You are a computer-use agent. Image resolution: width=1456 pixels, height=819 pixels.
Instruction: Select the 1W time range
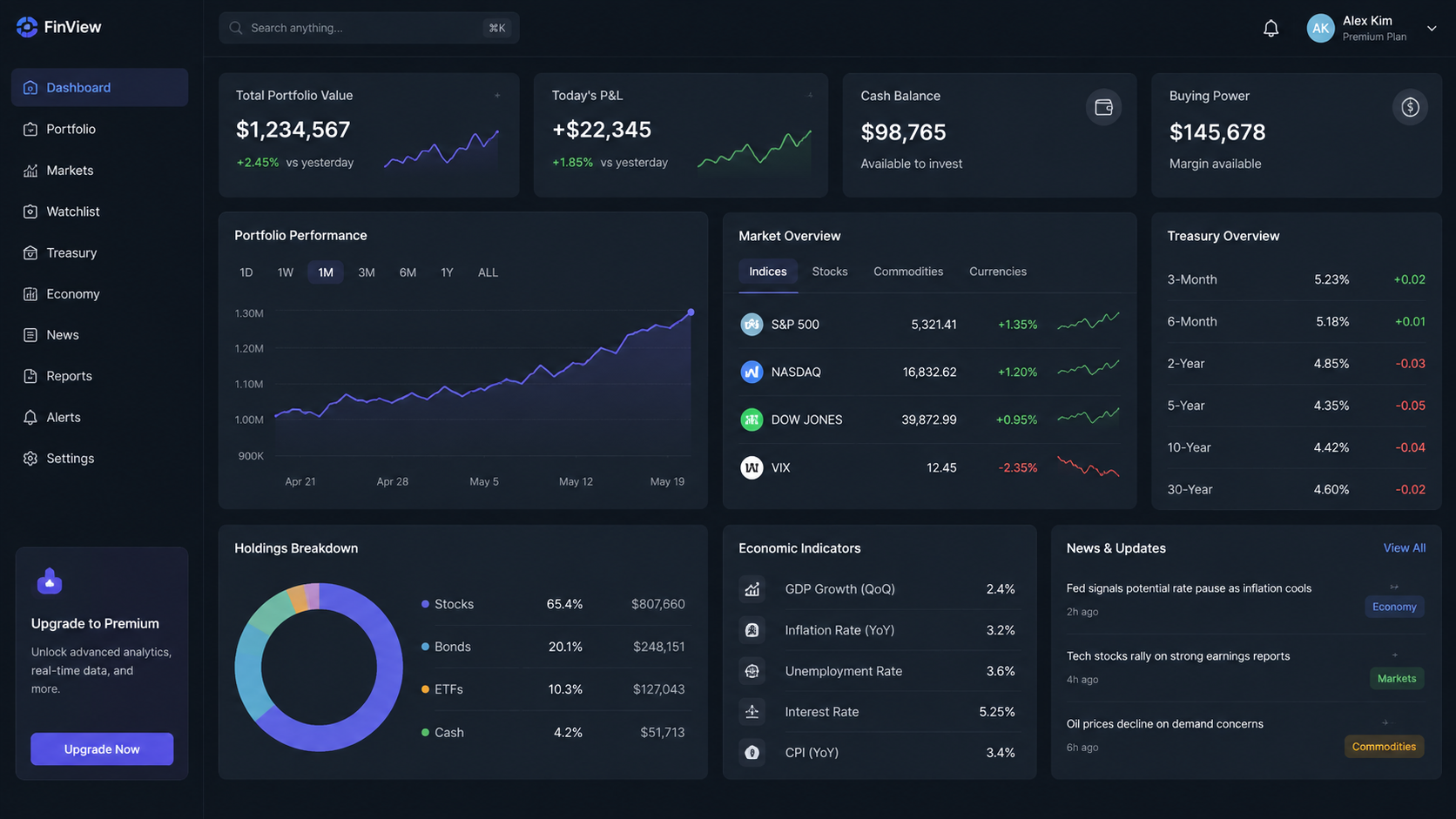286,272
